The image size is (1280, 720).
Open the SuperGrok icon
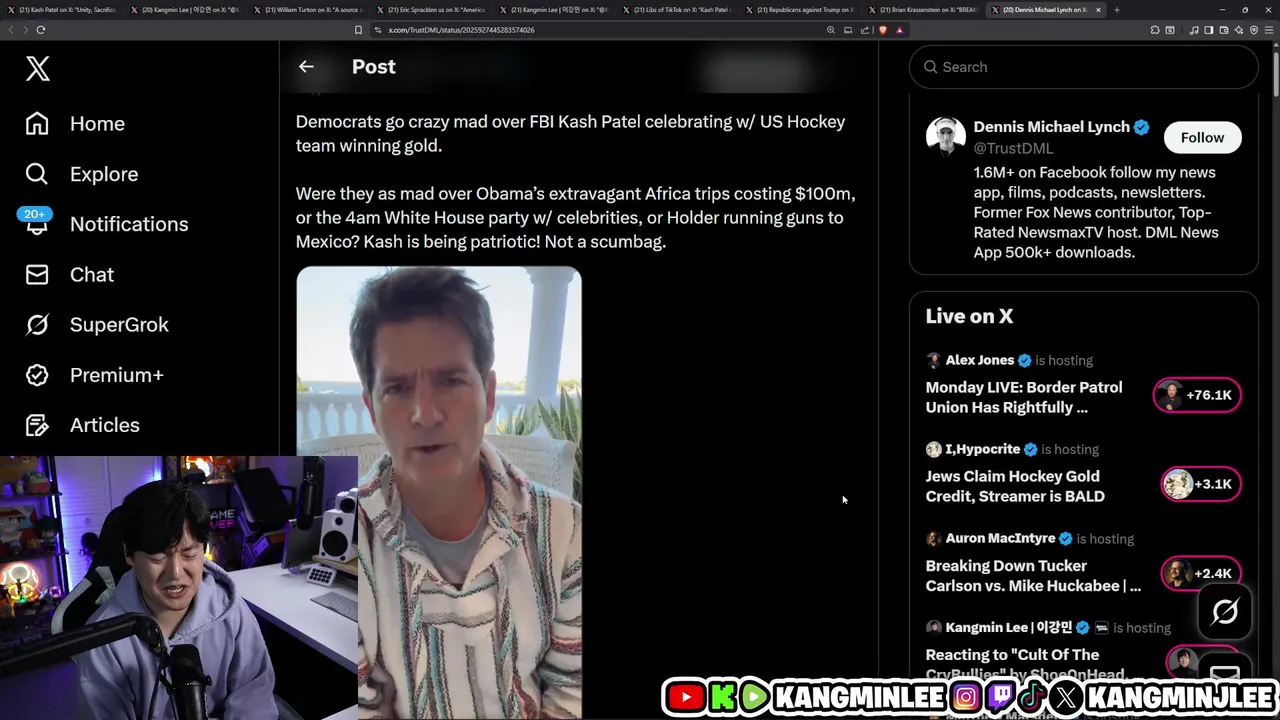pos(37,325)
